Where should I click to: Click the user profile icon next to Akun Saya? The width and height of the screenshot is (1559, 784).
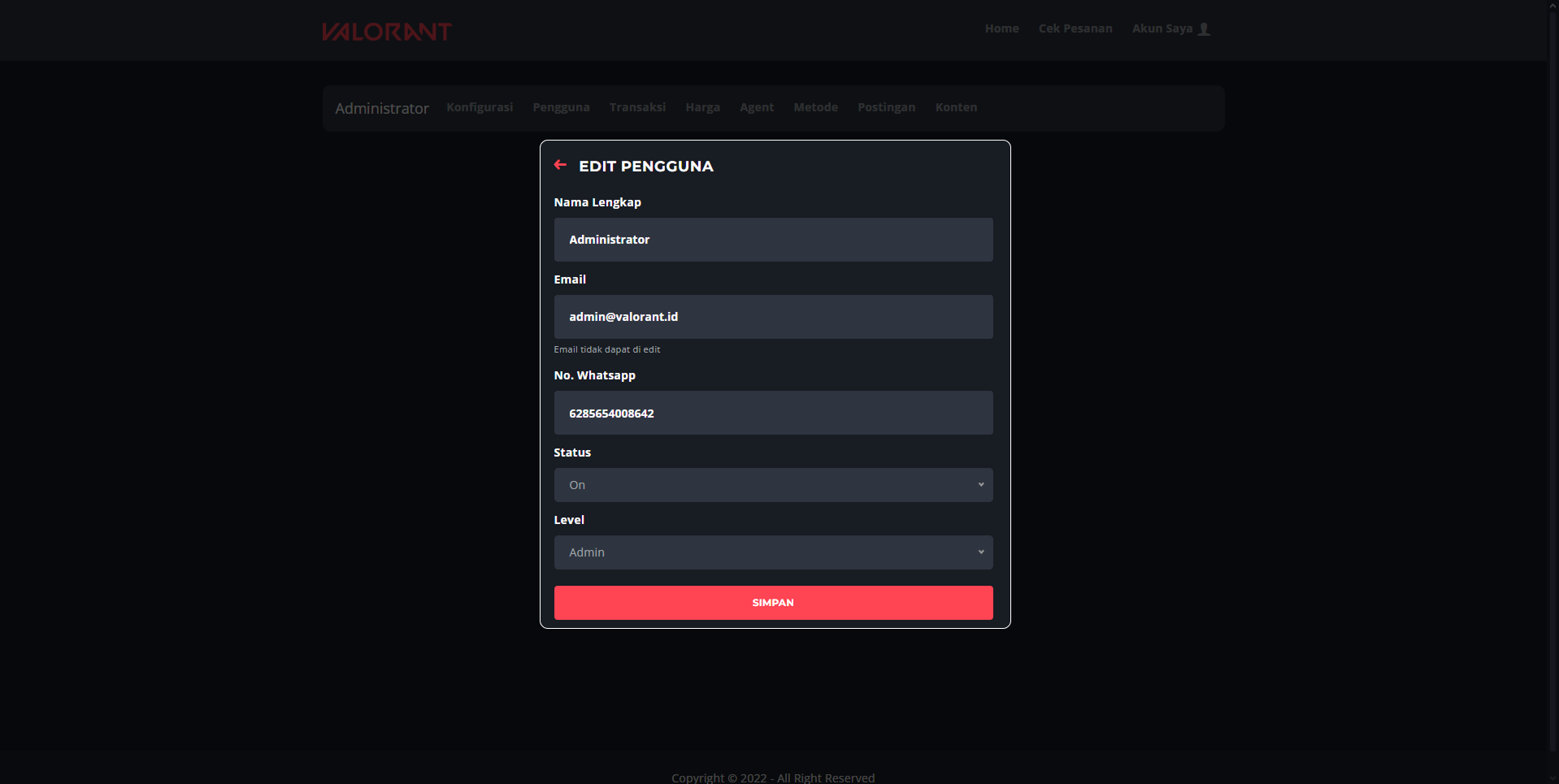click(x=1205, y=29)
